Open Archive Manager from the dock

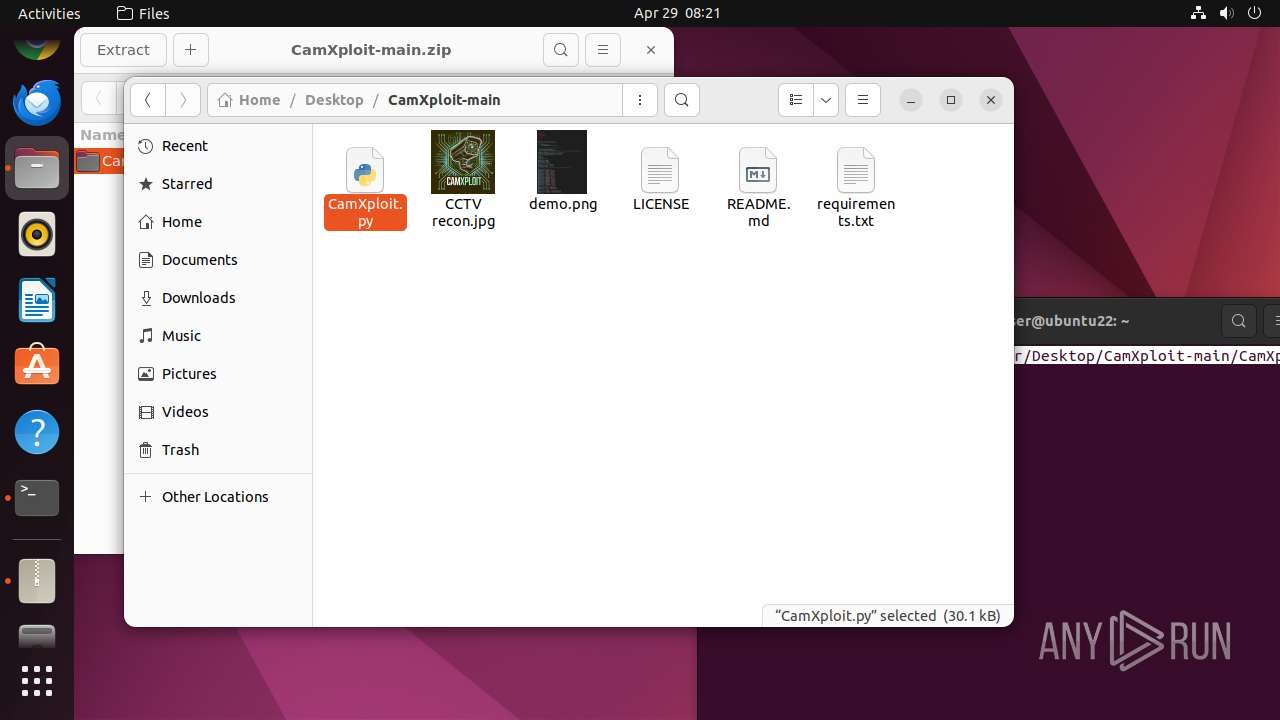37,580
